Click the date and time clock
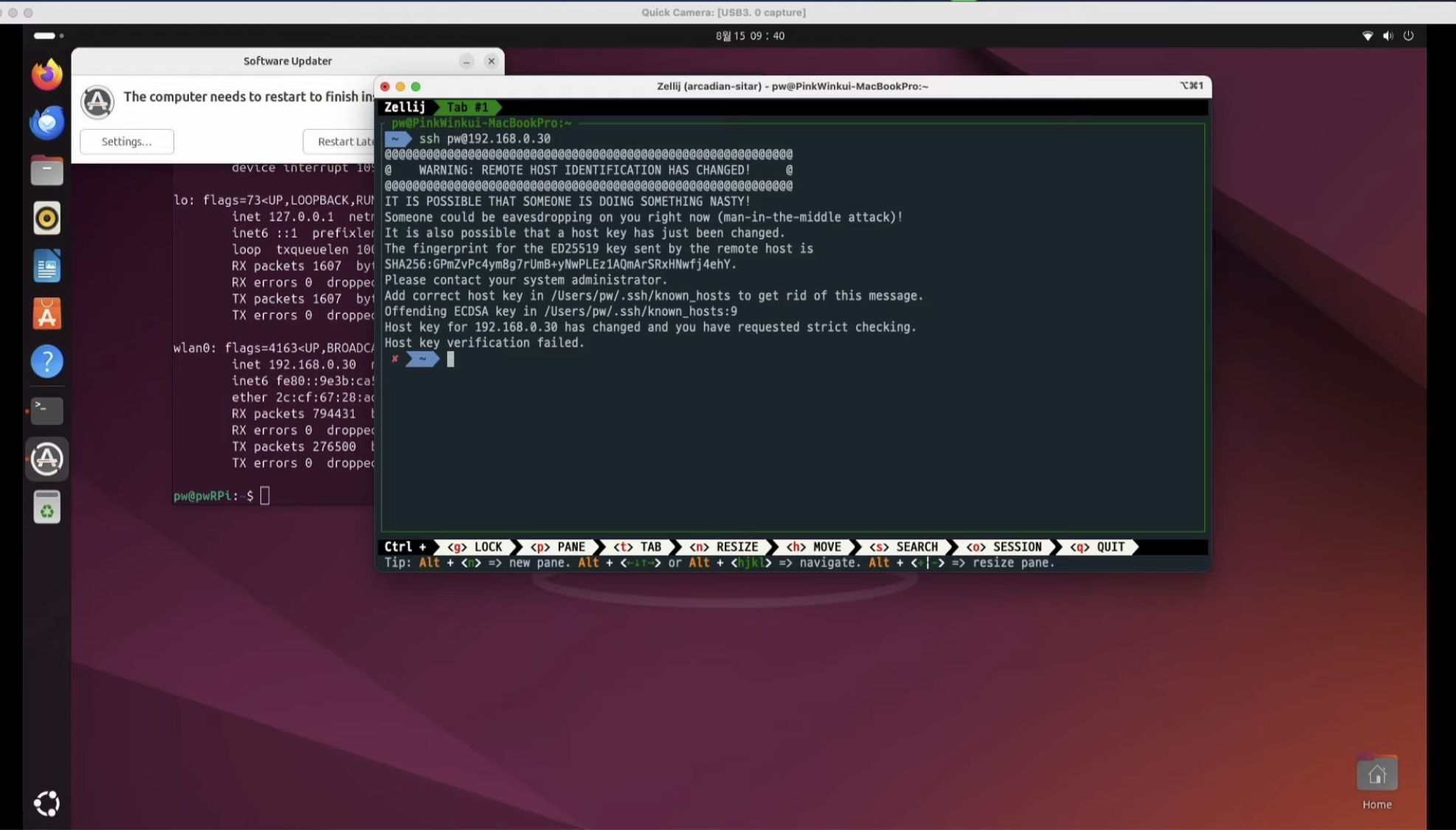This screenshot has height=830, width=1456. click(750, 35)
